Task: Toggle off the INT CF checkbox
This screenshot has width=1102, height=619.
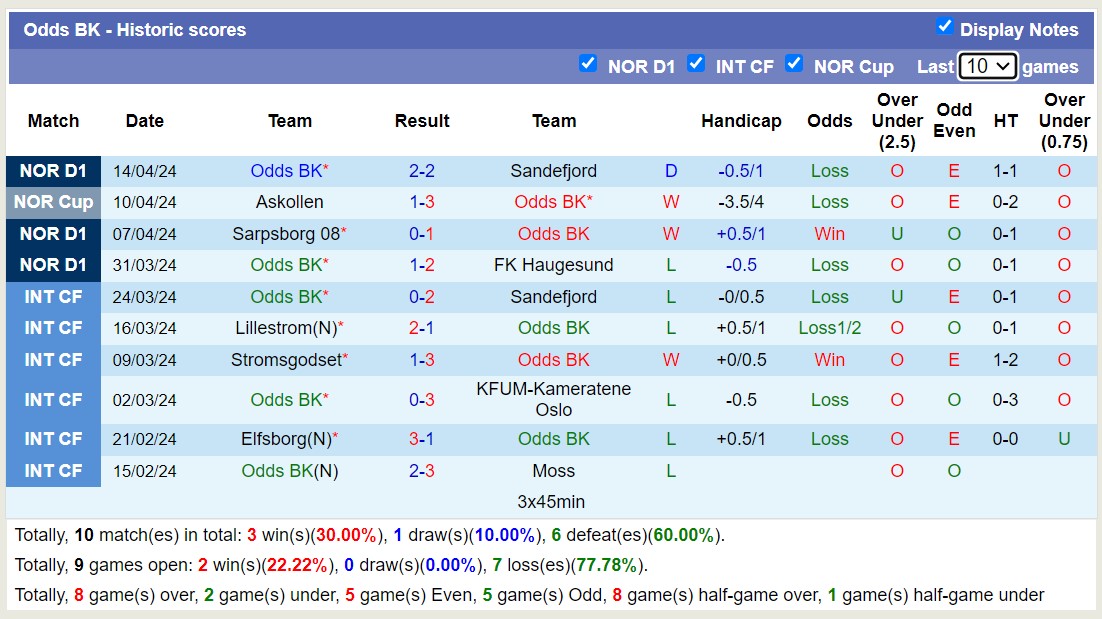Action: tap(696, 64)
